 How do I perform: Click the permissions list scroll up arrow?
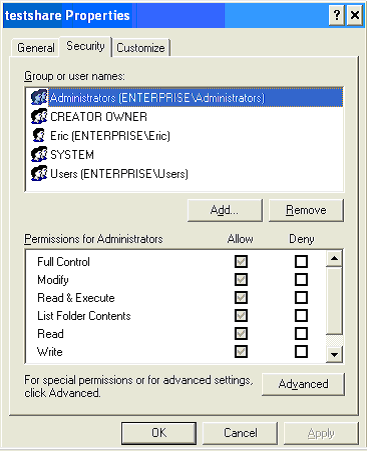(334, 258)
